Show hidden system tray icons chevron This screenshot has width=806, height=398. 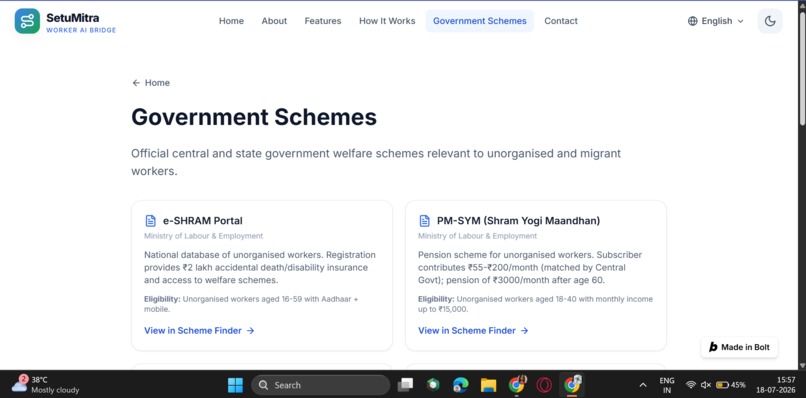643,385
